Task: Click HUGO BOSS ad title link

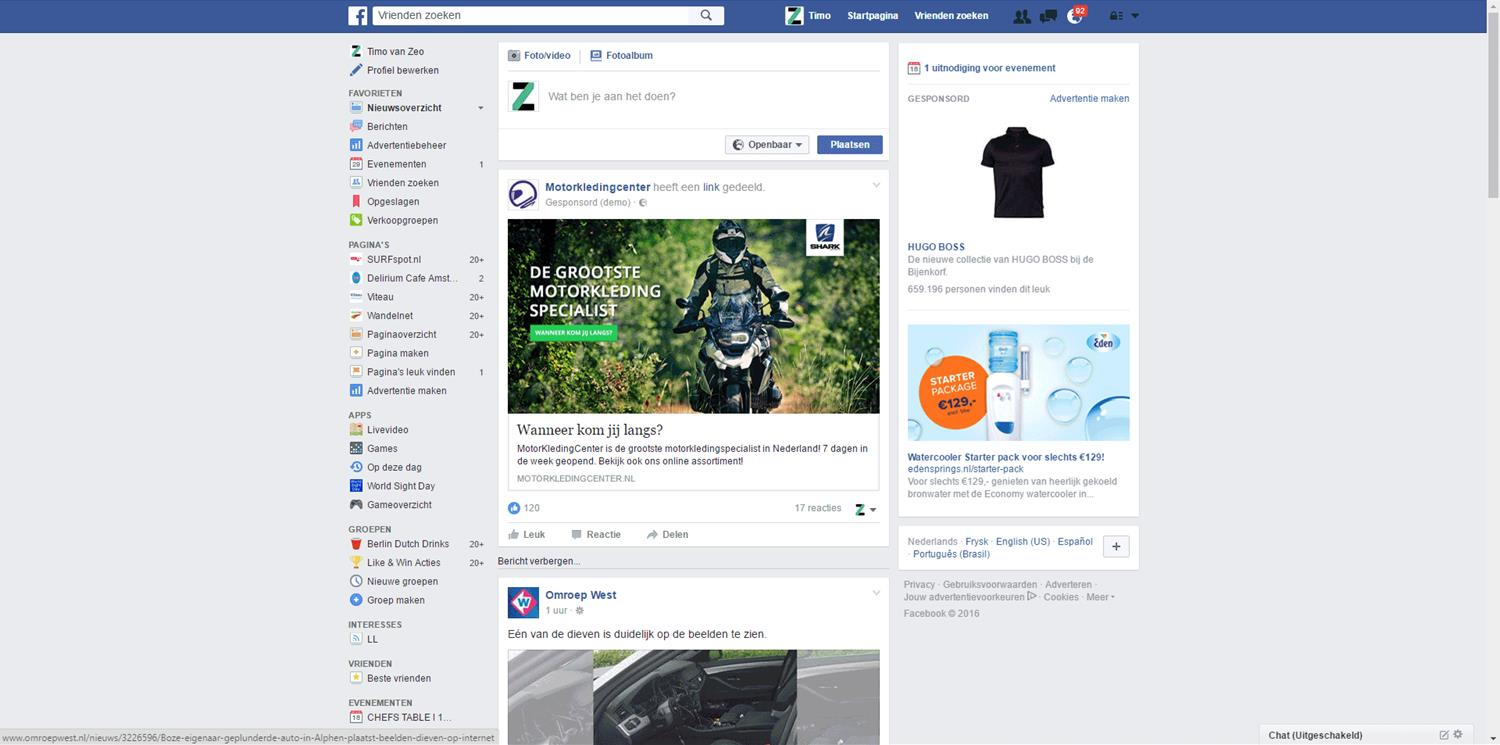Action: pos(936,247)
